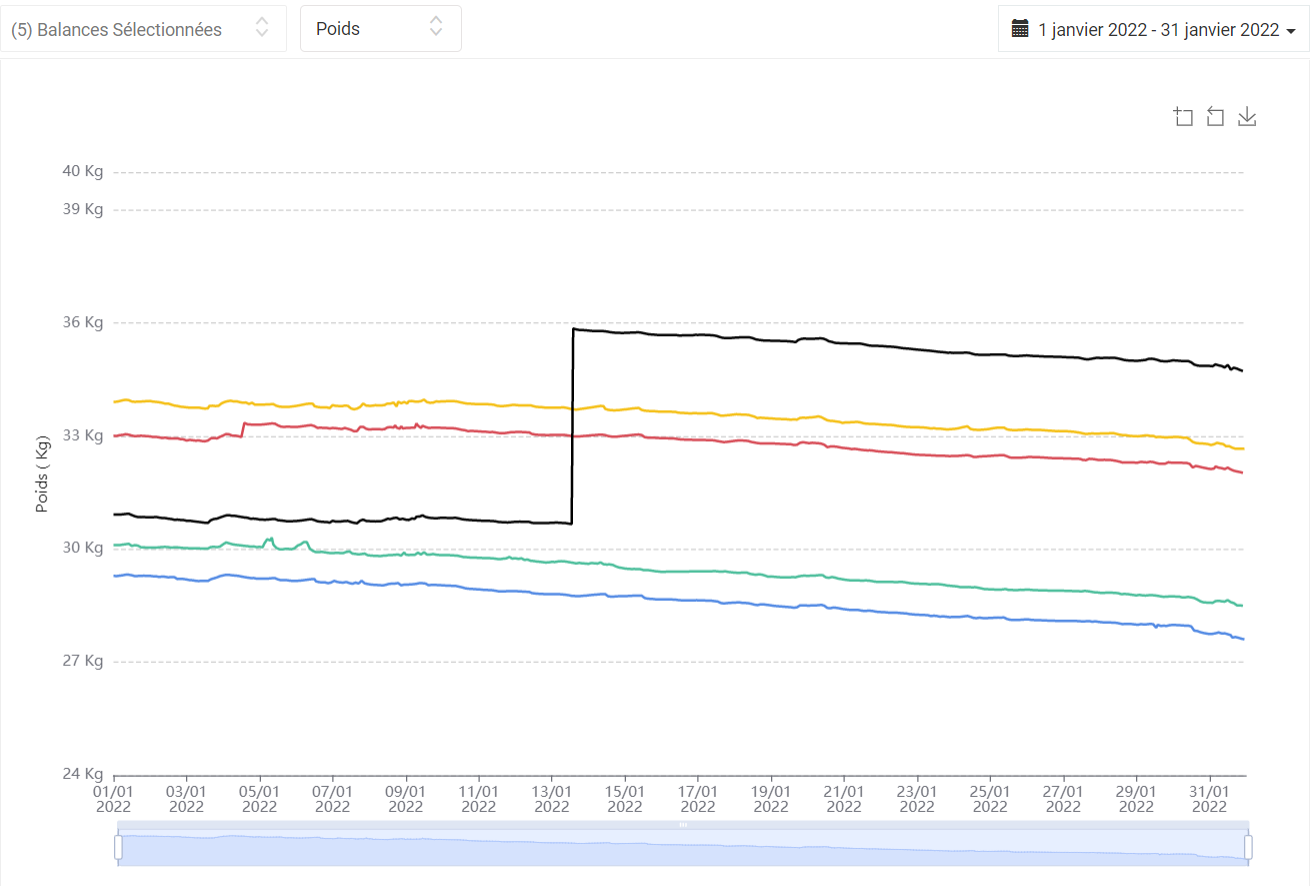Click the 30 Kg axis label

click(82, 547)
